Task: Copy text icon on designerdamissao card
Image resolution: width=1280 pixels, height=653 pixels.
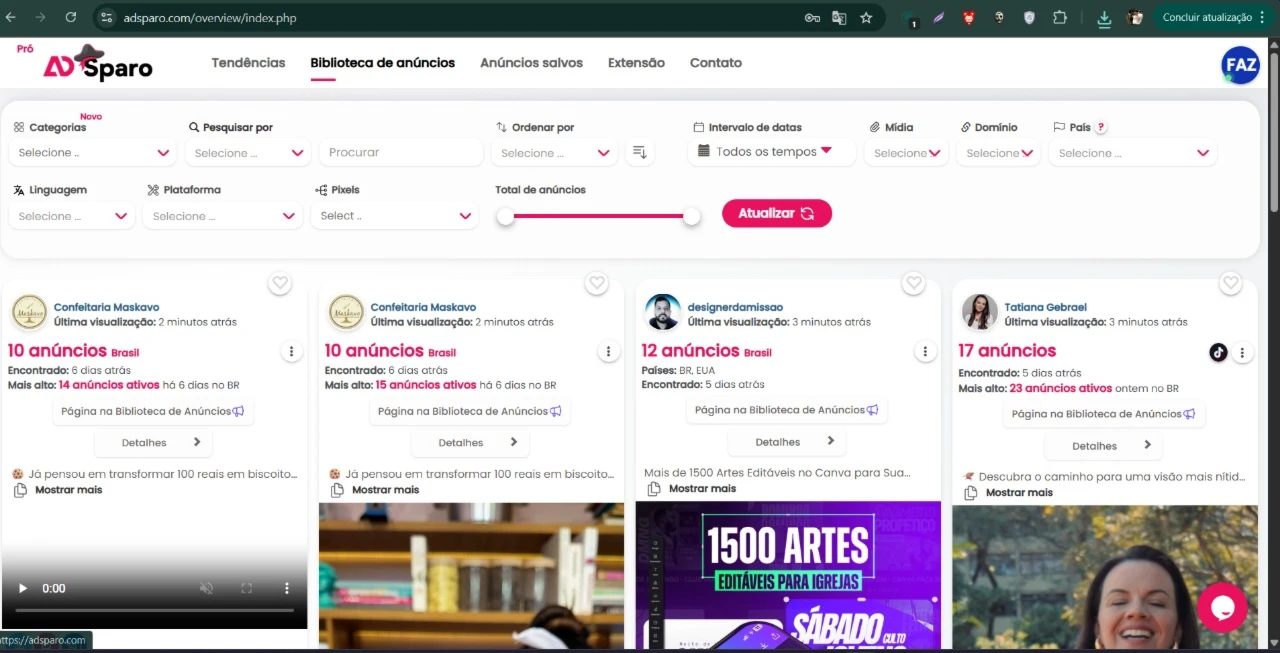Action: click(x=654, y=489)
